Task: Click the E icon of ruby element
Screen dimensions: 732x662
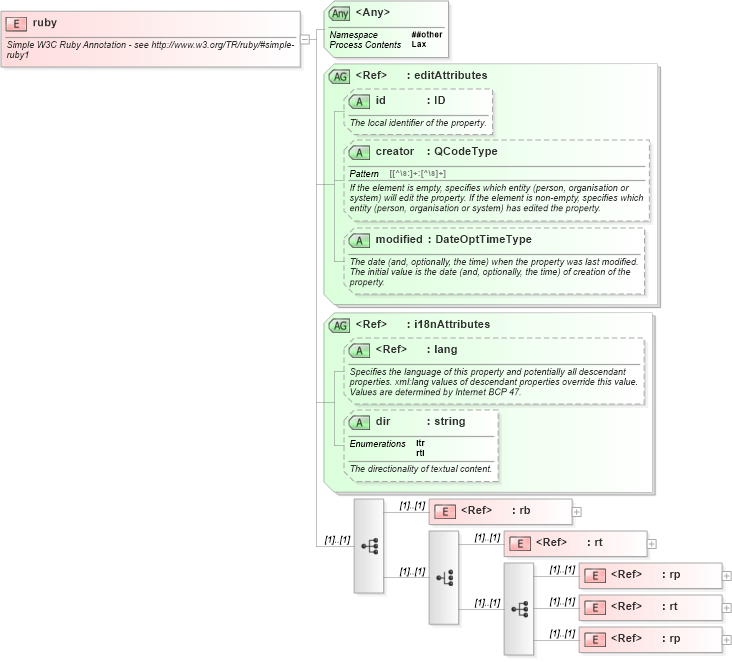Action: pos(16,24)
